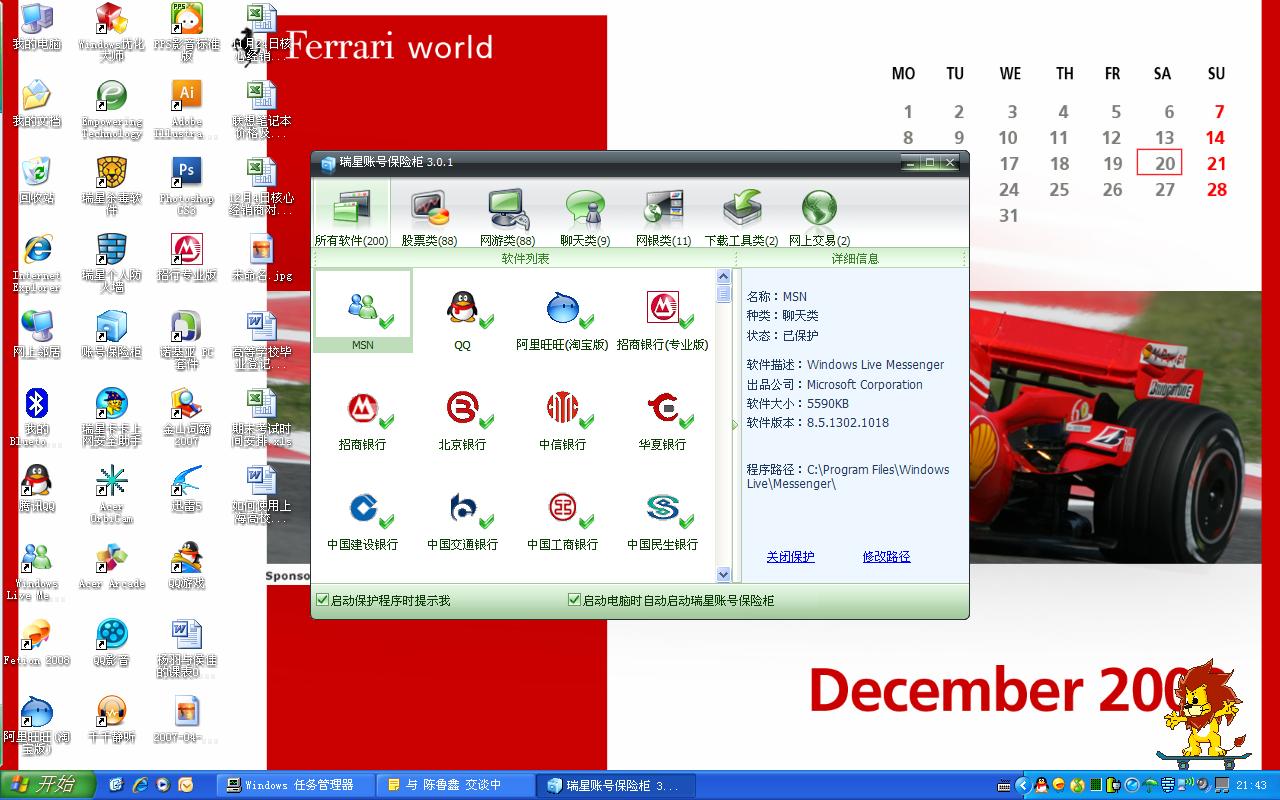Switch to the 与 陈鲁鑫 交谈中 chat window
Viewport: 1280px width, 800px height.
(x=456, y=786)
